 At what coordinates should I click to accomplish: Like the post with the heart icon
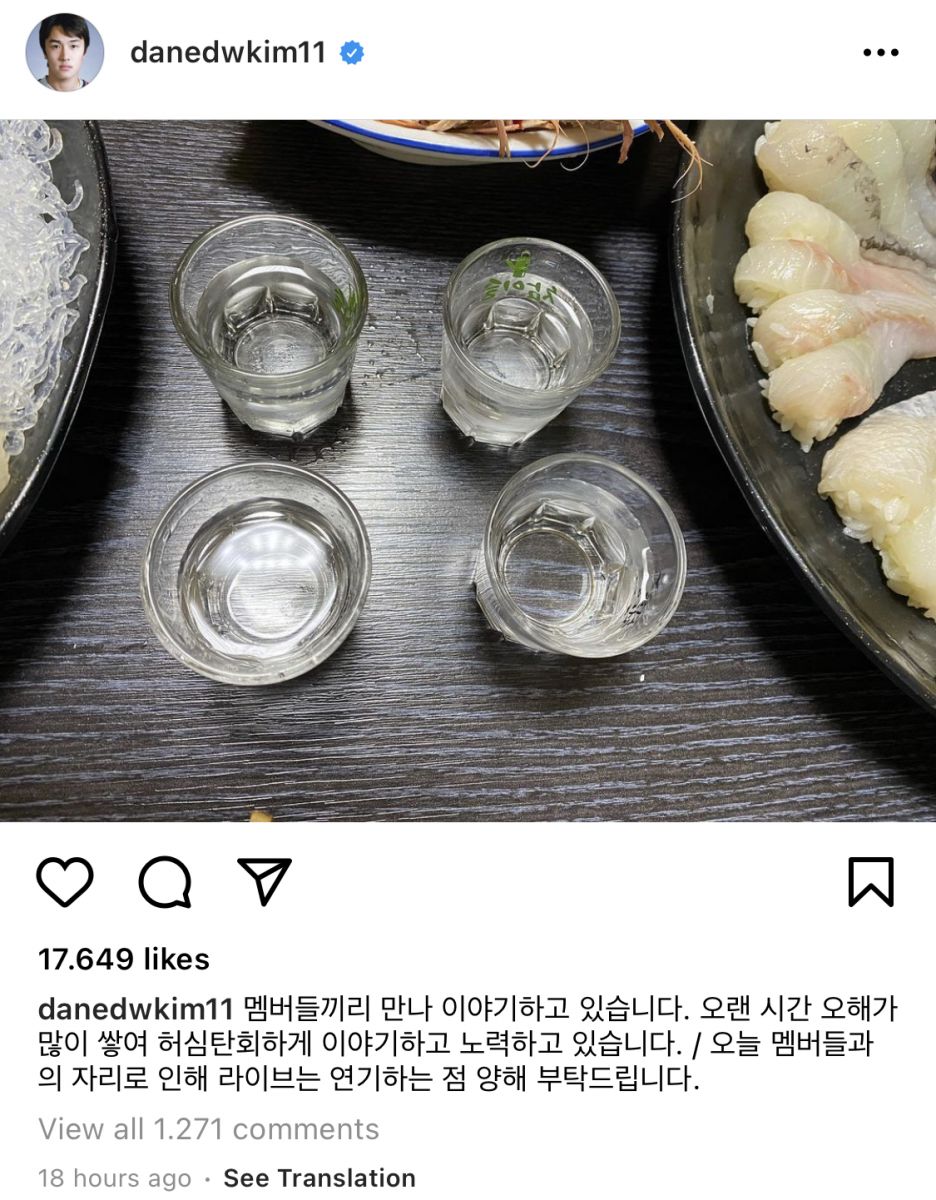coord(65,882)
